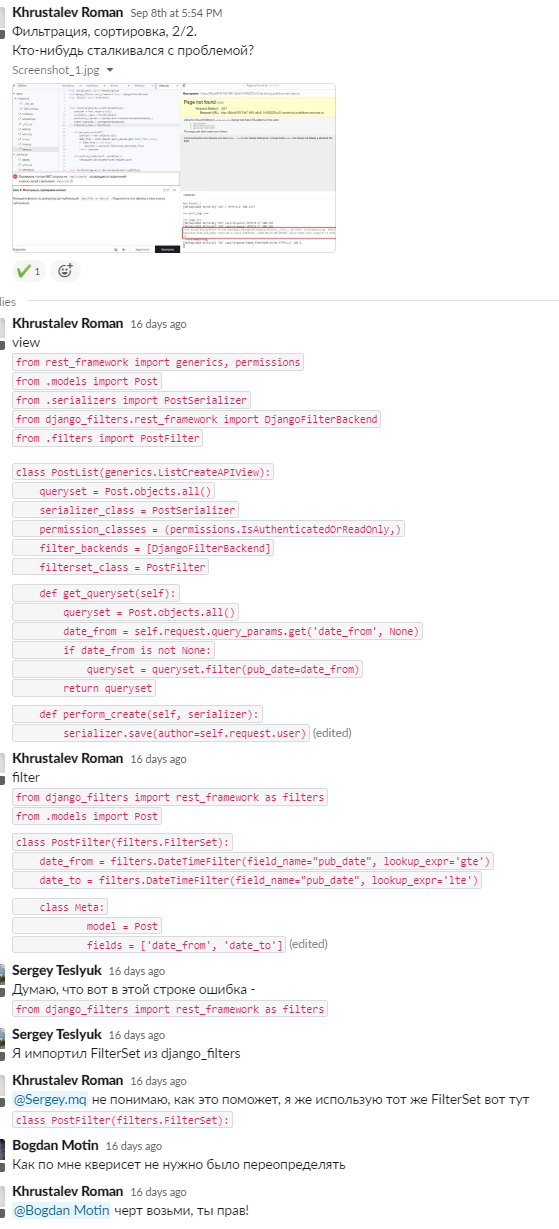Click the 'class PostList' code line
This screenshot has height=1229, width=559.
(x=144, y=472)
